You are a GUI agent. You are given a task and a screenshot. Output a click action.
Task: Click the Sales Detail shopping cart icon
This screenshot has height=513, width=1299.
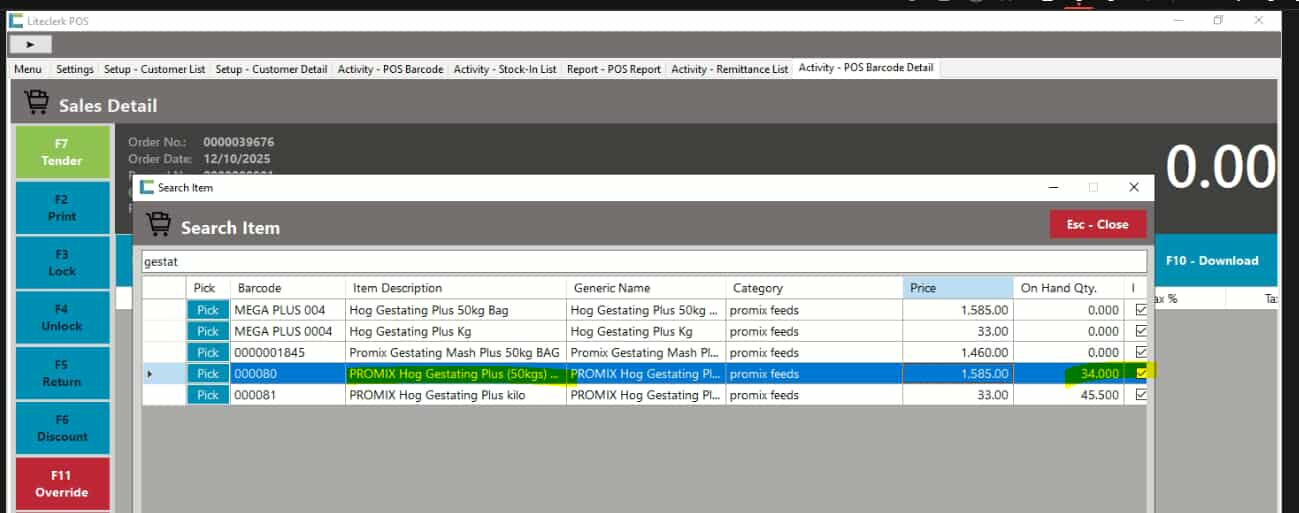pyautogui.click(x=37, y=104)
